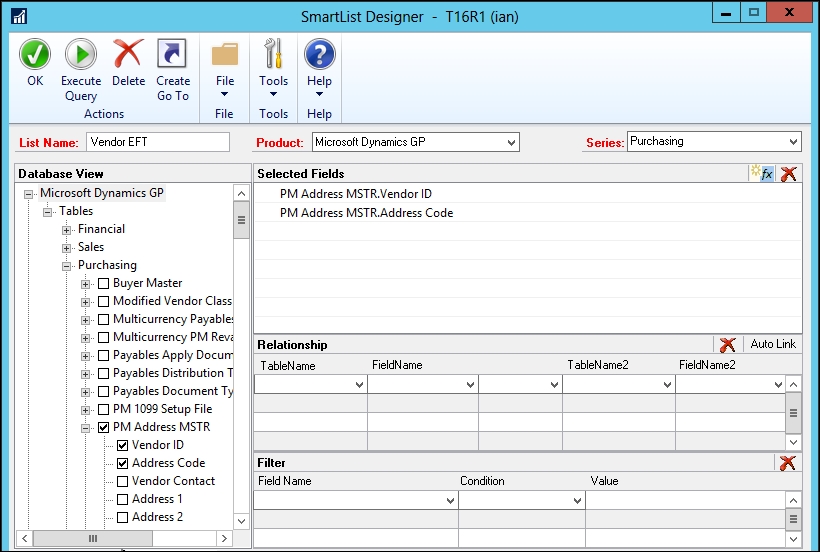The height and width of the screenshot is (552, 820).
Task: Check the Multicurrency Payables checkbox
Action: point(104,319)
